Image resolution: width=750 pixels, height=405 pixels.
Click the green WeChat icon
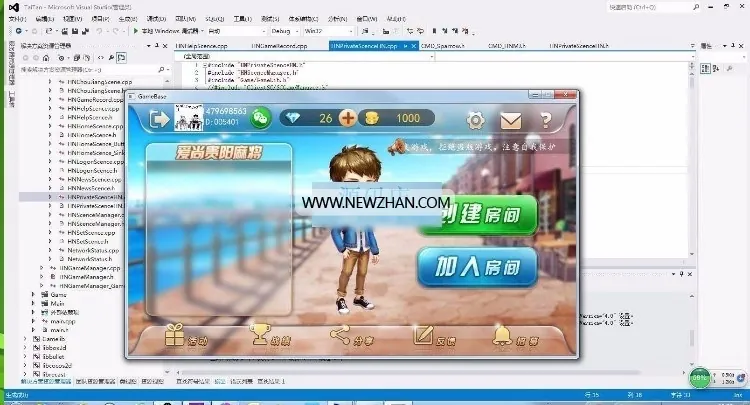pyautogui.click(x=260, y=118)
